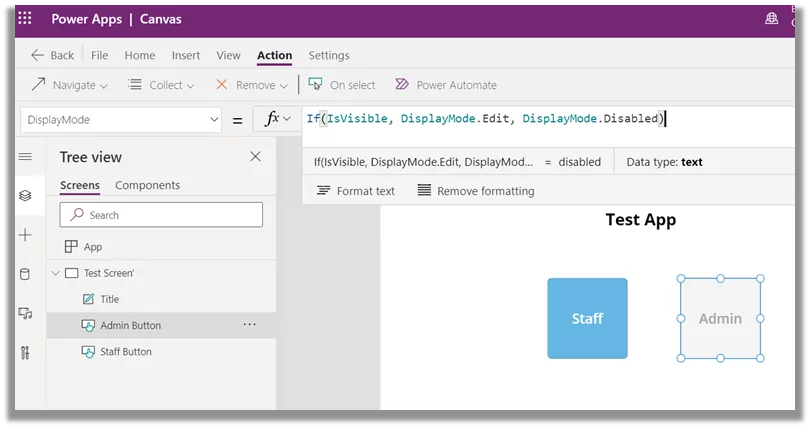Image resolution: width=810 pixels, height=428 pixels.
Task: Click the Navigate arrow icon
Action: (x=38, y=84)
